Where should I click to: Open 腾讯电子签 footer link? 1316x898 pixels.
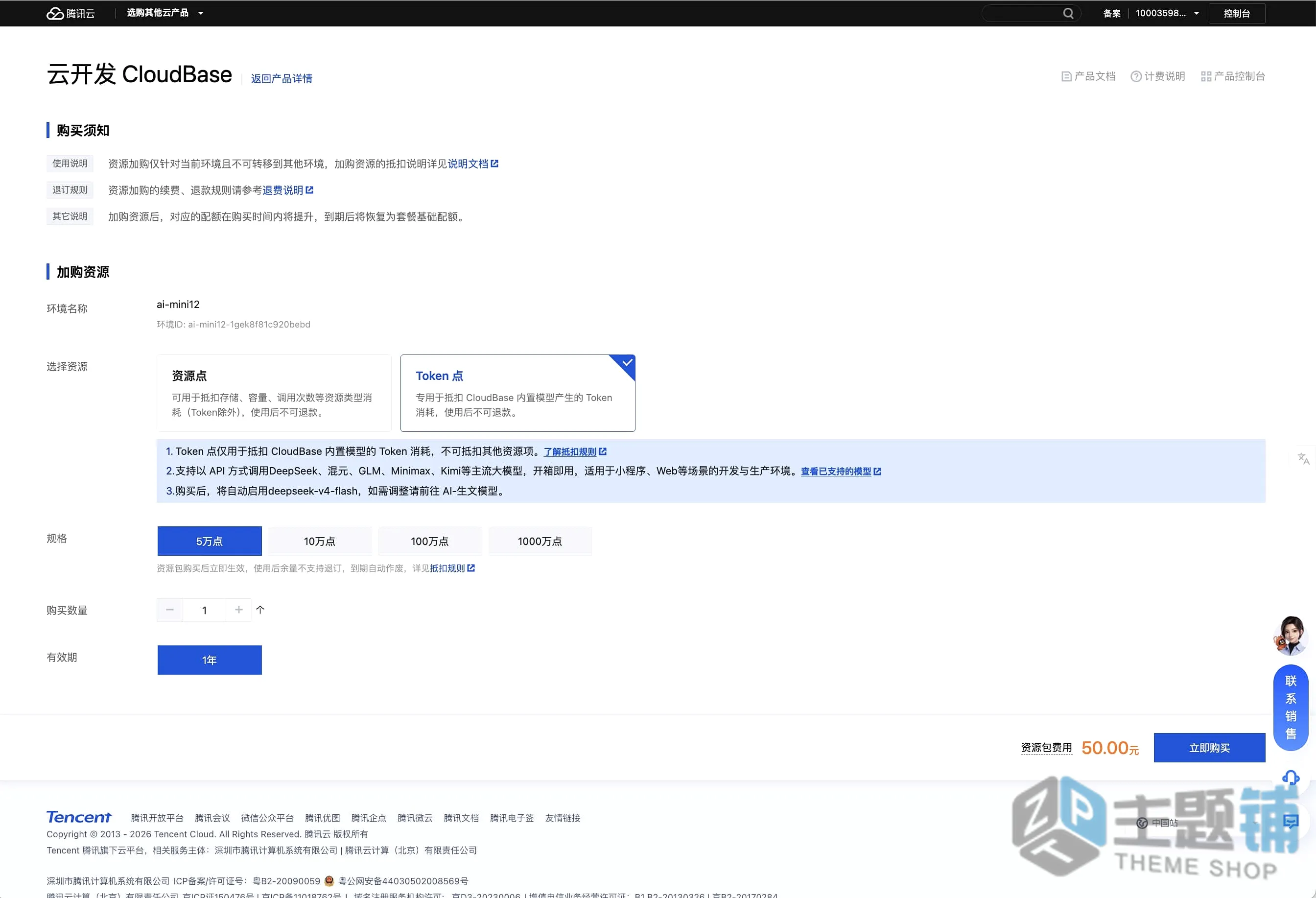pyautogui.click(x=512, y=818)
